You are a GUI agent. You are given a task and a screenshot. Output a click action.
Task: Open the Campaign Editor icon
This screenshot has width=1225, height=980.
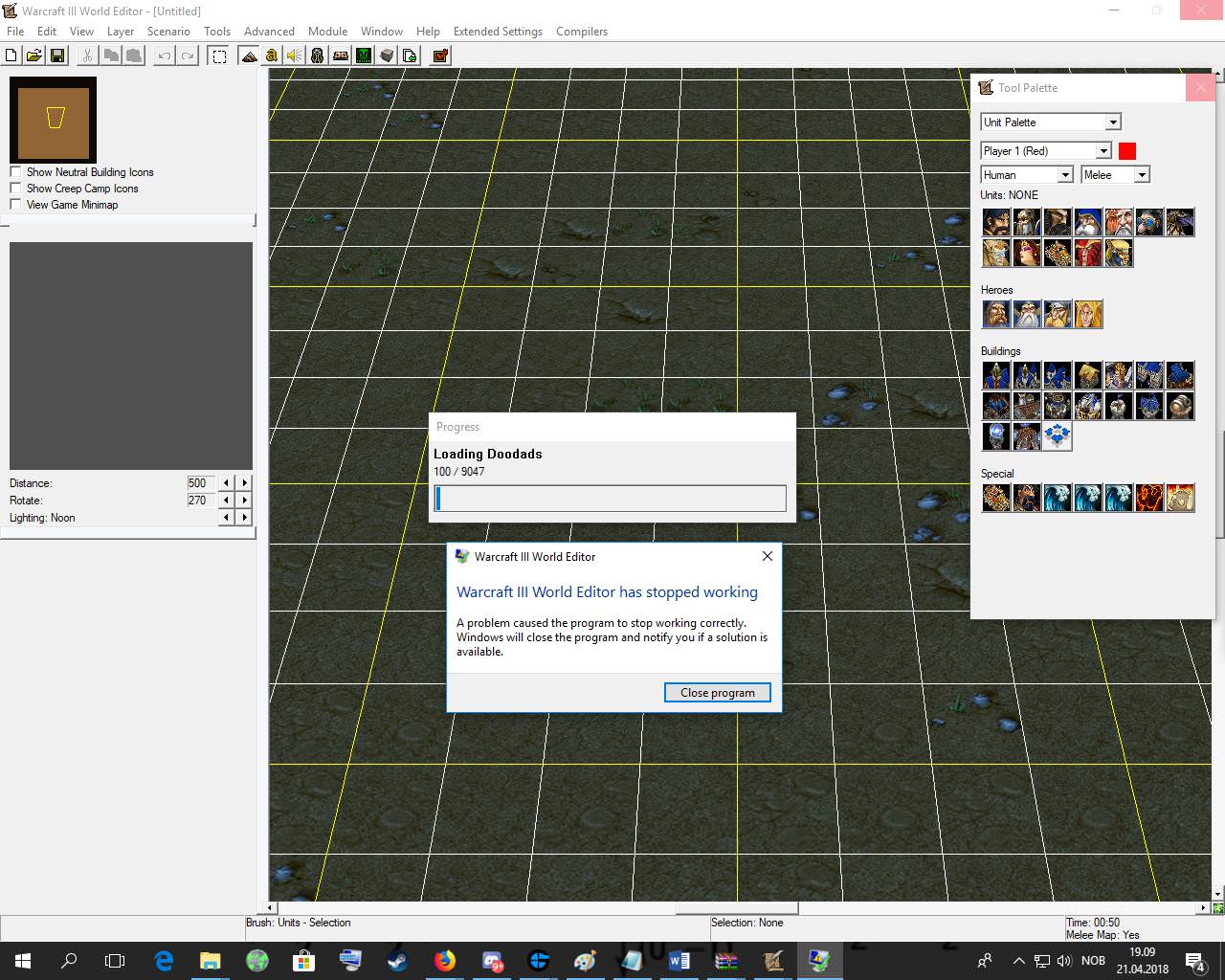click(341, 56)
